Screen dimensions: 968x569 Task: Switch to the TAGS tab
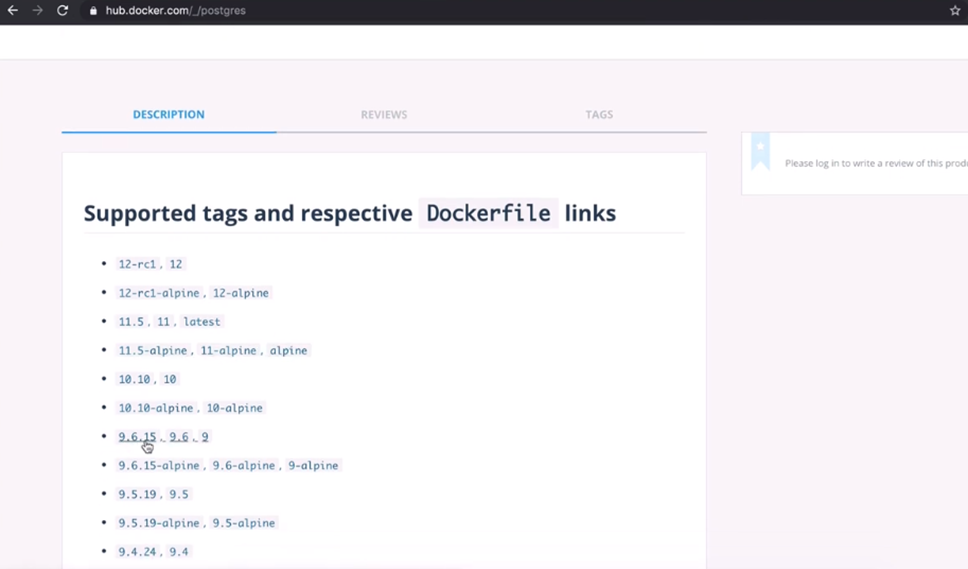(x=599, y=114)
